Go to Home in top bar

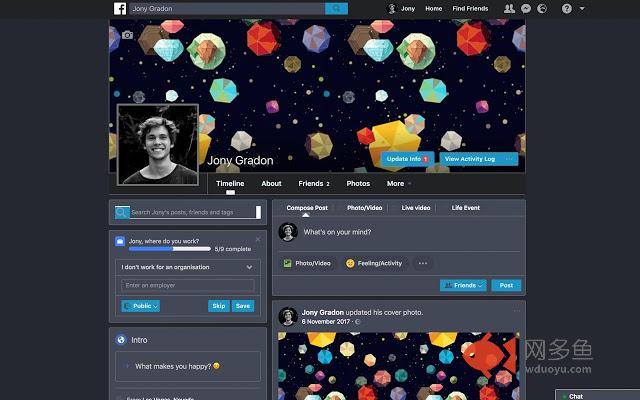click(x=433, y=9)
